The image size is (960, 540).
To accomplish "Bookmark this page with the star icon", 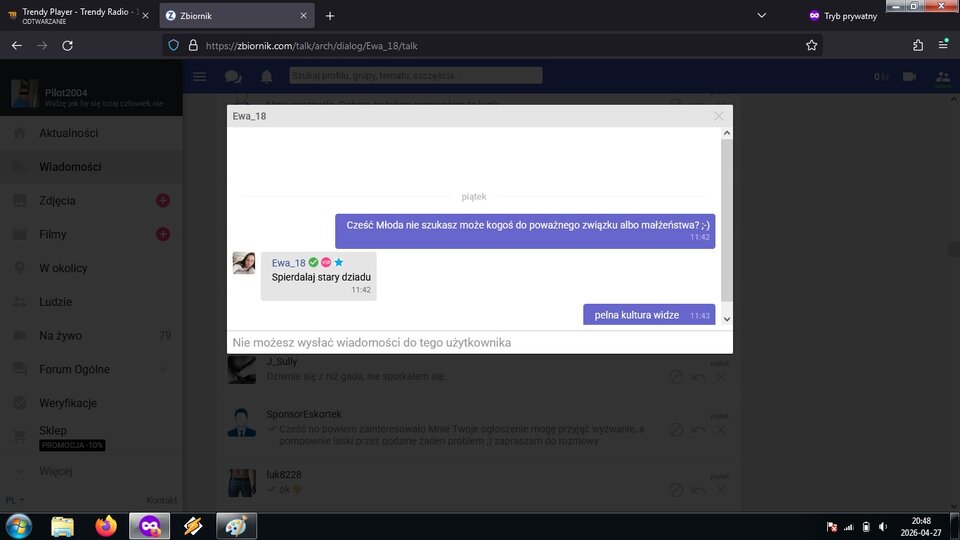I will pos(811,45).
